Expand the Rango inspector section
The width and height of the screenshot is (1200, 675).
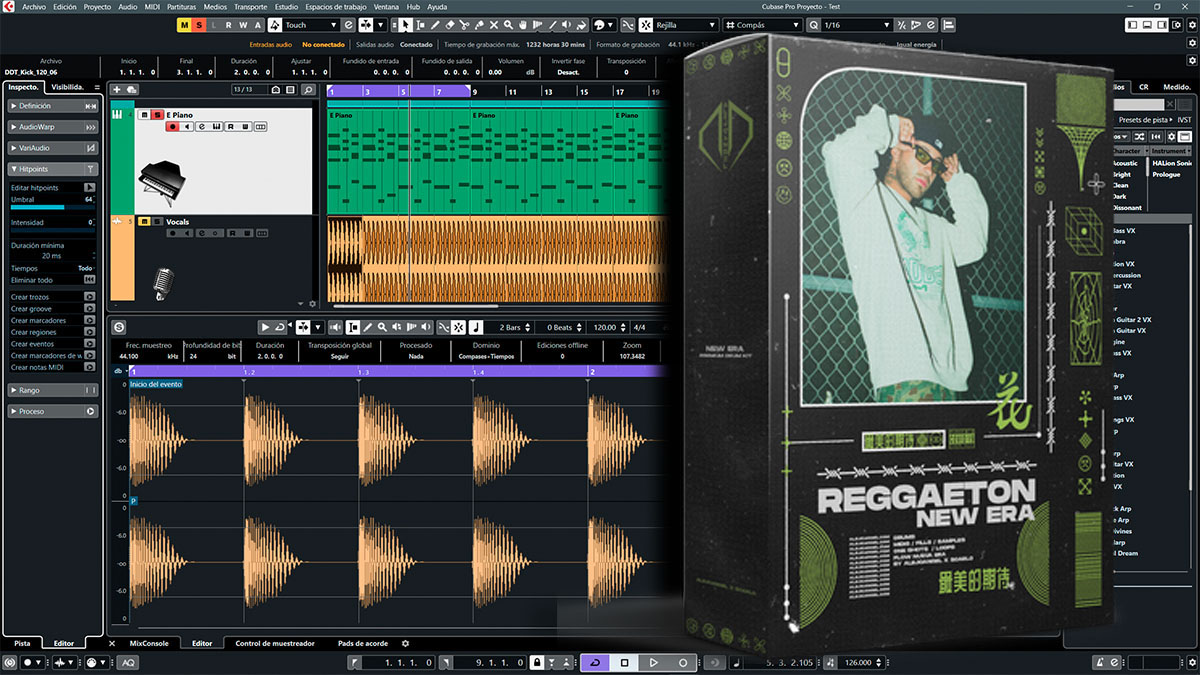point(54,390)
